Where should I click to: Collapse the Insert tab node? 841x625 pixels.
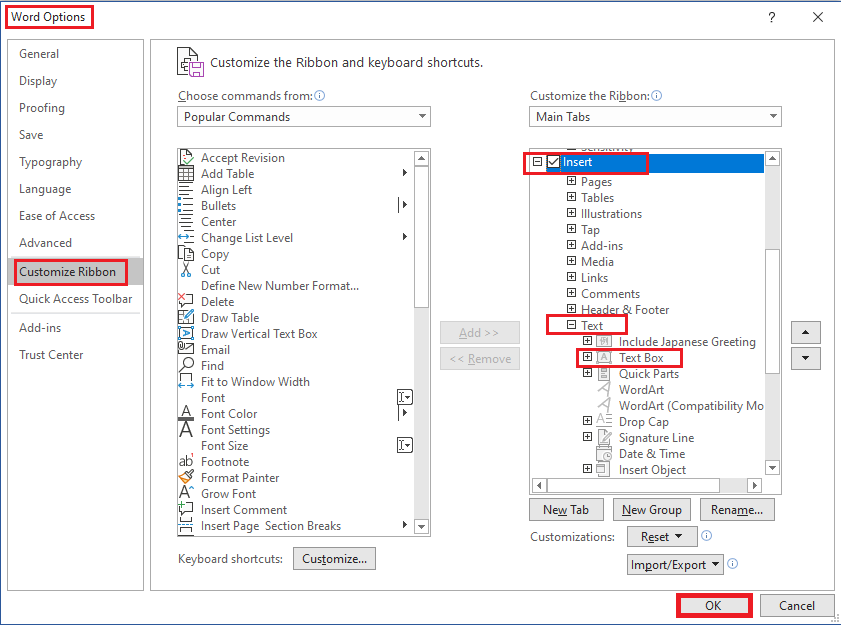[537, 161]
